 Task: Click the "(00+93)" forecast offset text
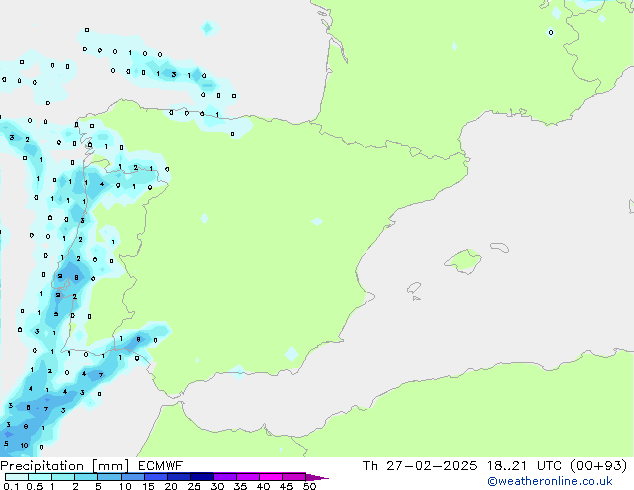598,466
